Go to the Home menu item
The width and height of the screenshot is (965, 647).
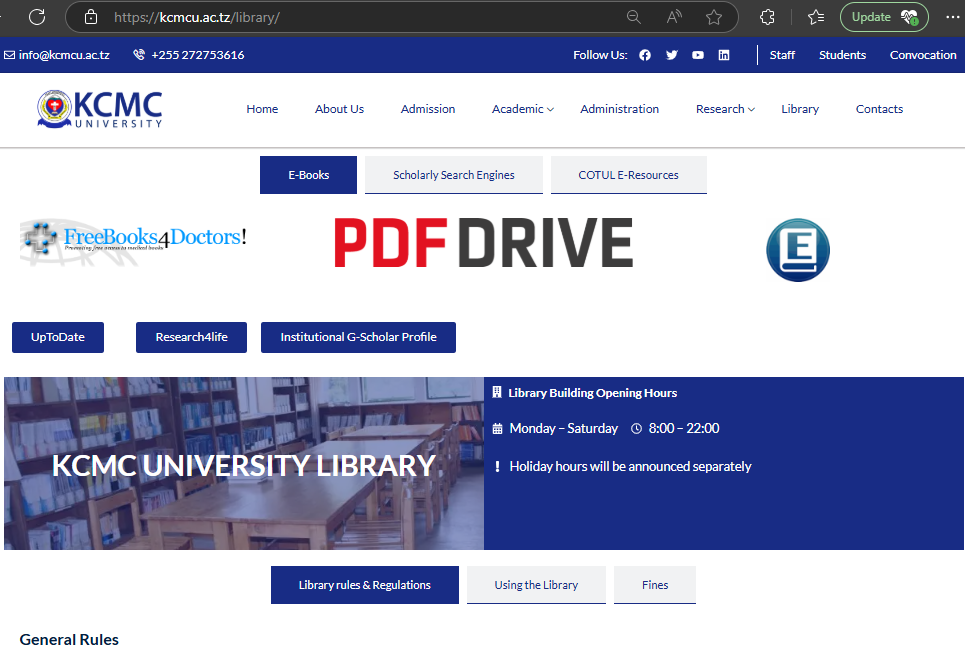coord(262,109)
